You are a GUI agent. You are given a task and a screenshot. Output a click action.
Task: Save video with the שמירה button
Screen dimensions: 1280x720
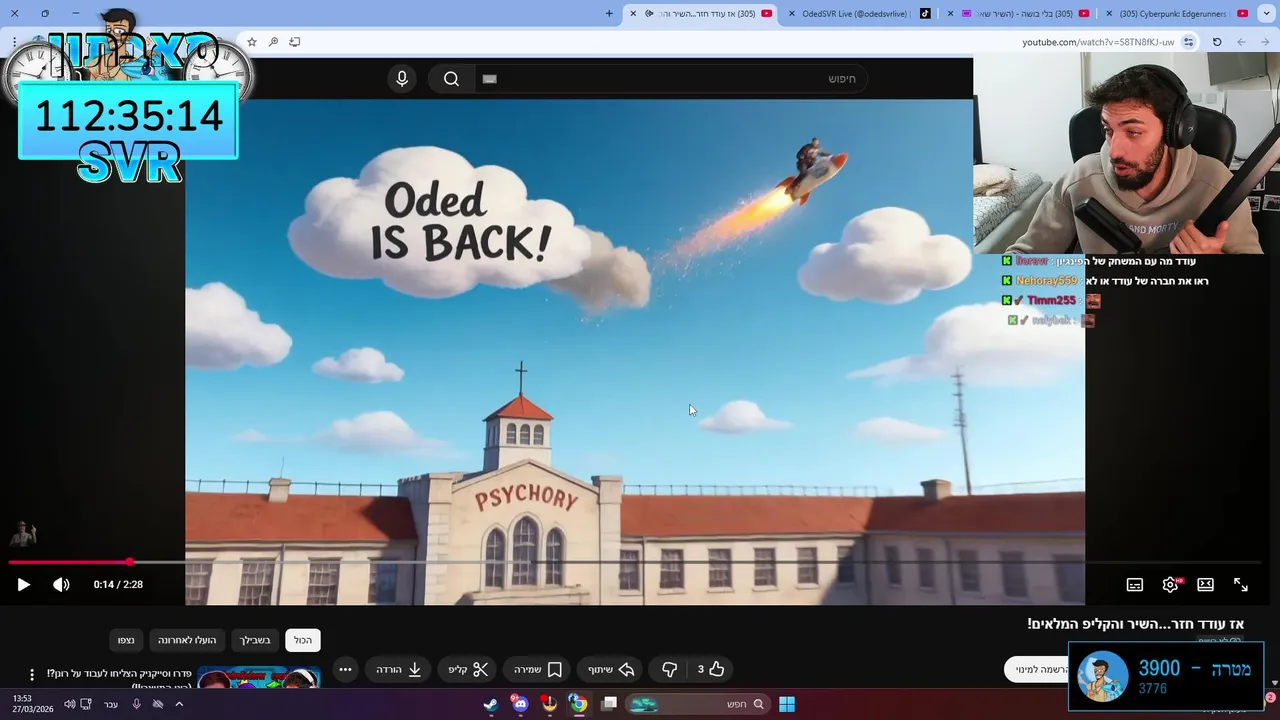tap(538, 669)
